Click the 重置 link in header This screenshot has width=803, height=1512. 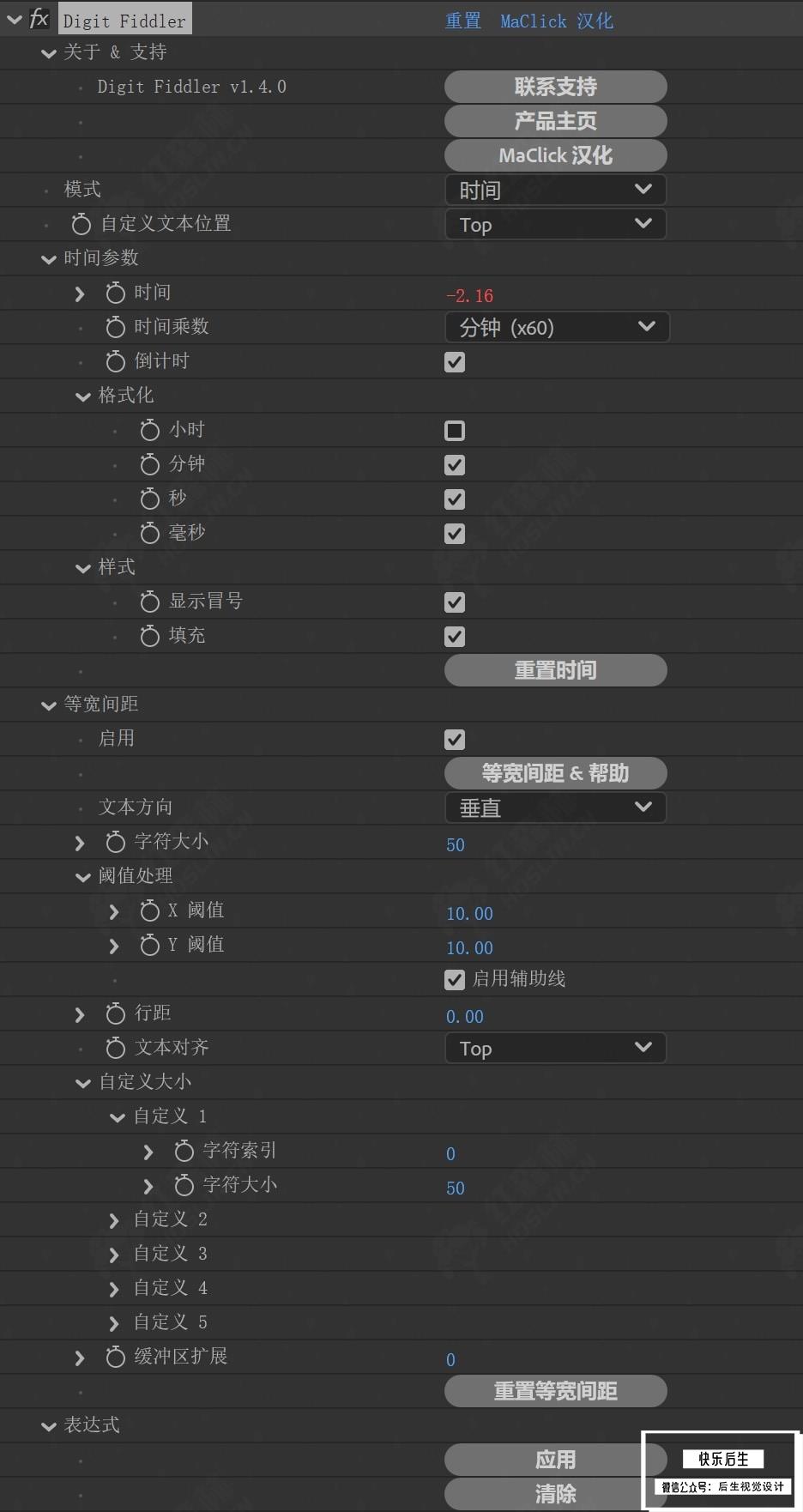coord(463,21)
